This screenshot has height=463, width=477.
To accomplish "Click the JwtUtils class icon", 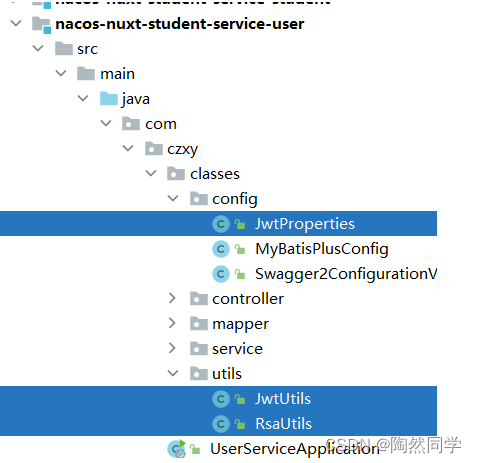I will [x=221, y=399].
